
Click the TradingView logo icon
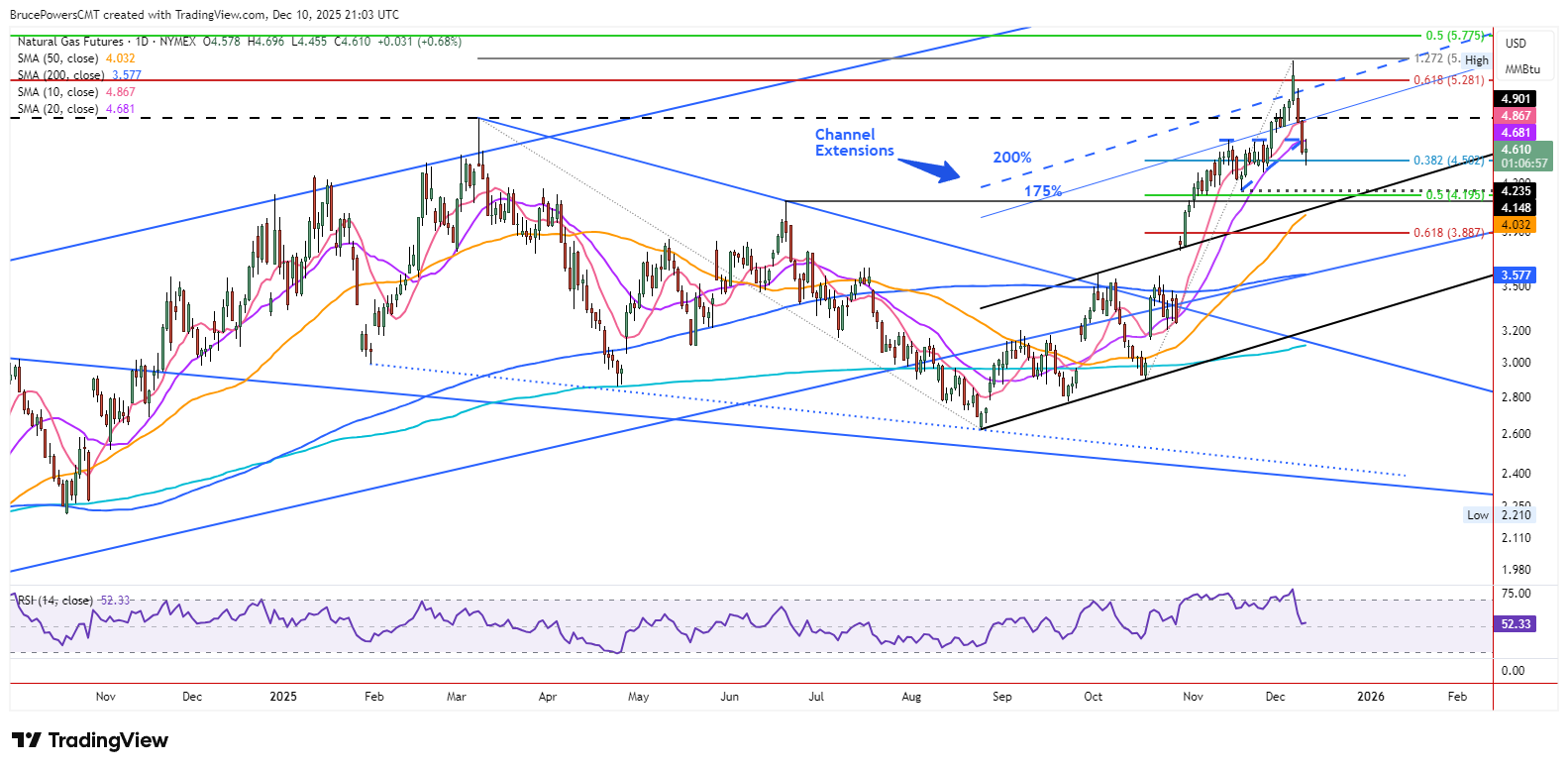click(x=26, y=740)
